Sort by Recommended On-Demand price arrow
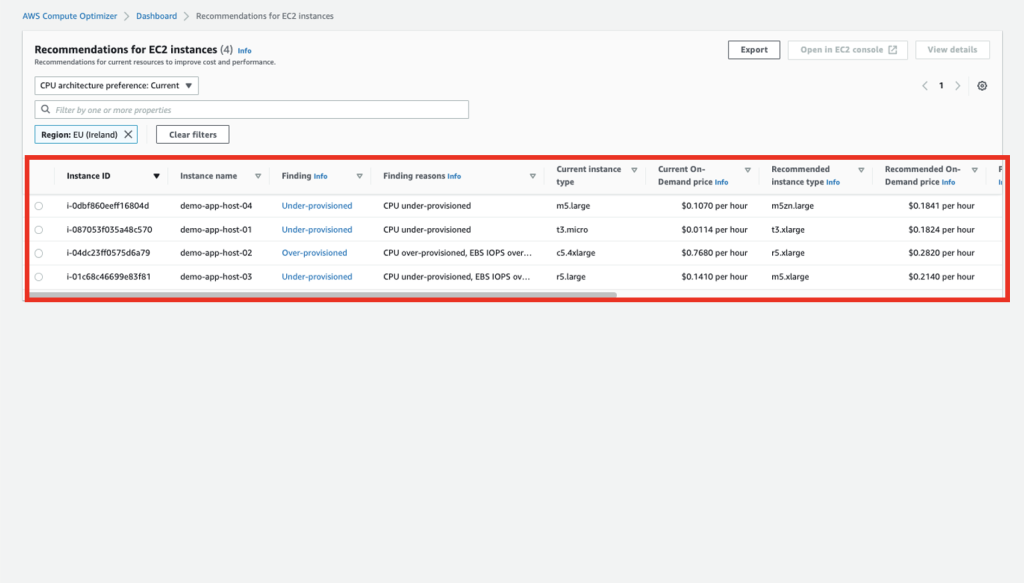1024x583 pixels. coord(974,170)
